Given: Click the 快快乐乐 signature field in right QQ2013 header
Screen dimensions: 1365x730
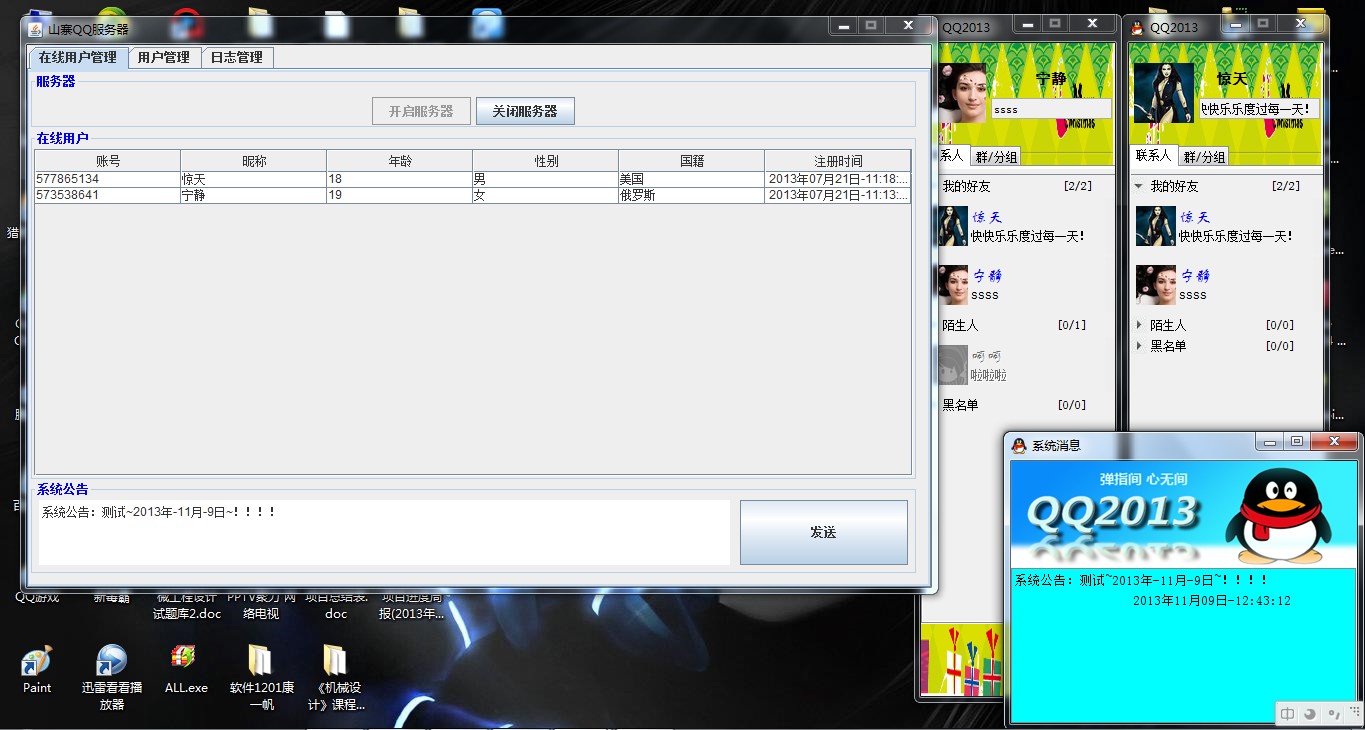Looking at the screenshot, I should [x=1260, y=109].
